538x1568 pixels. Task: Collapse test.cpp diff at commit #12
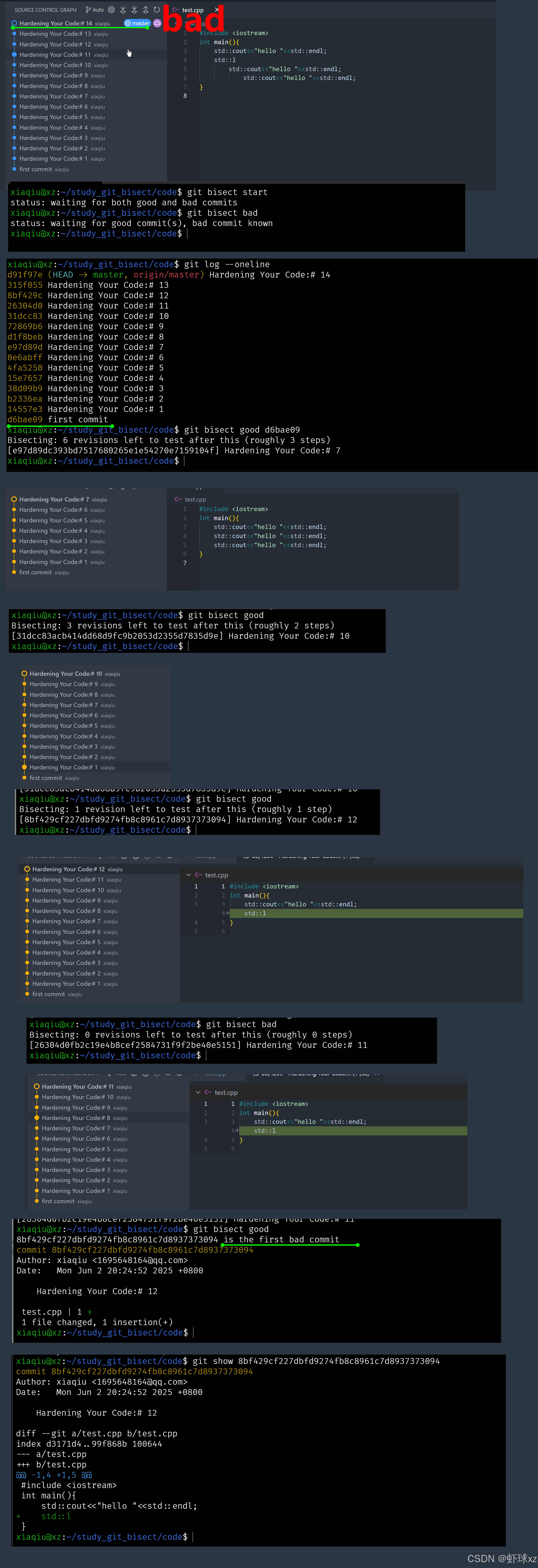tap(188, 875)
